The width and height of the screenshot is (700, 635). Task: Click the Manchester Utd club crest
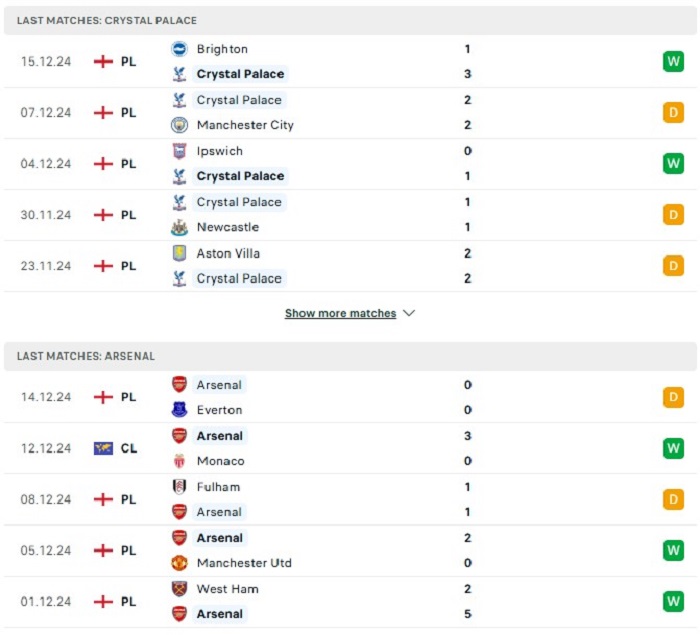(179, 563)
